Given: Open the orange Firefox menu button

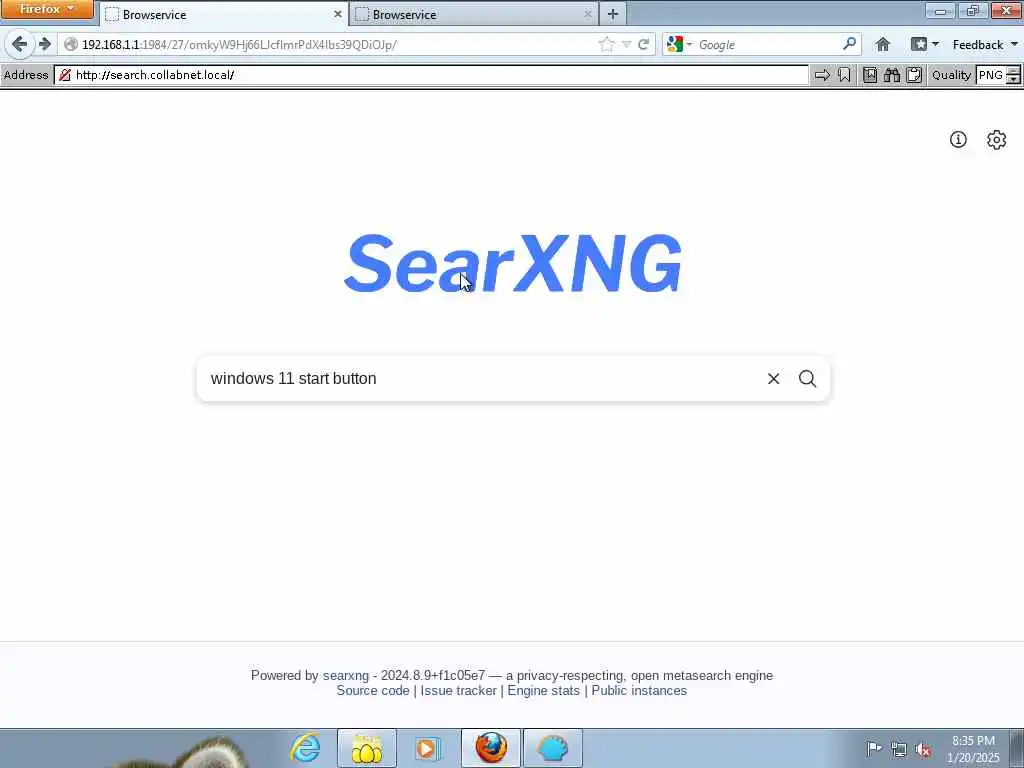Looking at the screenshot, I should (47, 9).
